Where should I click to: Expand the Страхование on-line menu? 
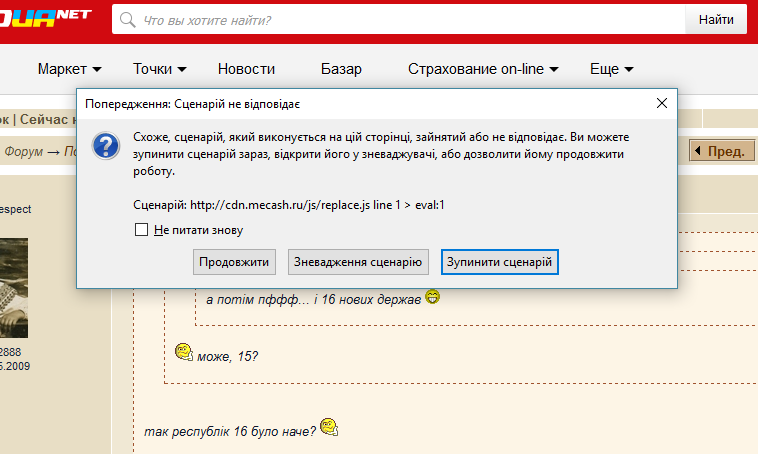[483, 69]
